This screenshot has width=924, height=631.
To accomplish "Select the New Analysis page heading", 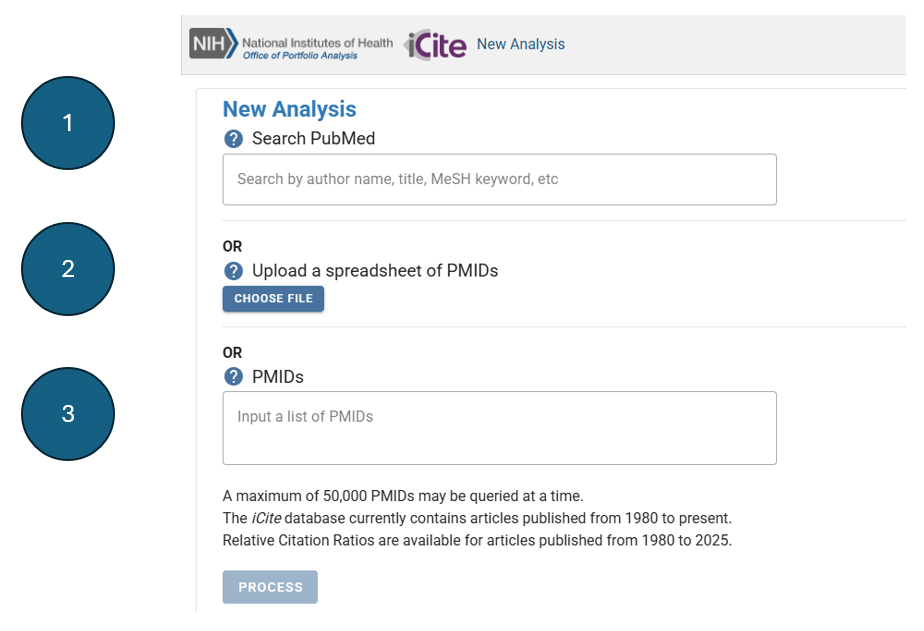I will pyautogui.click(x=288, y=109).
